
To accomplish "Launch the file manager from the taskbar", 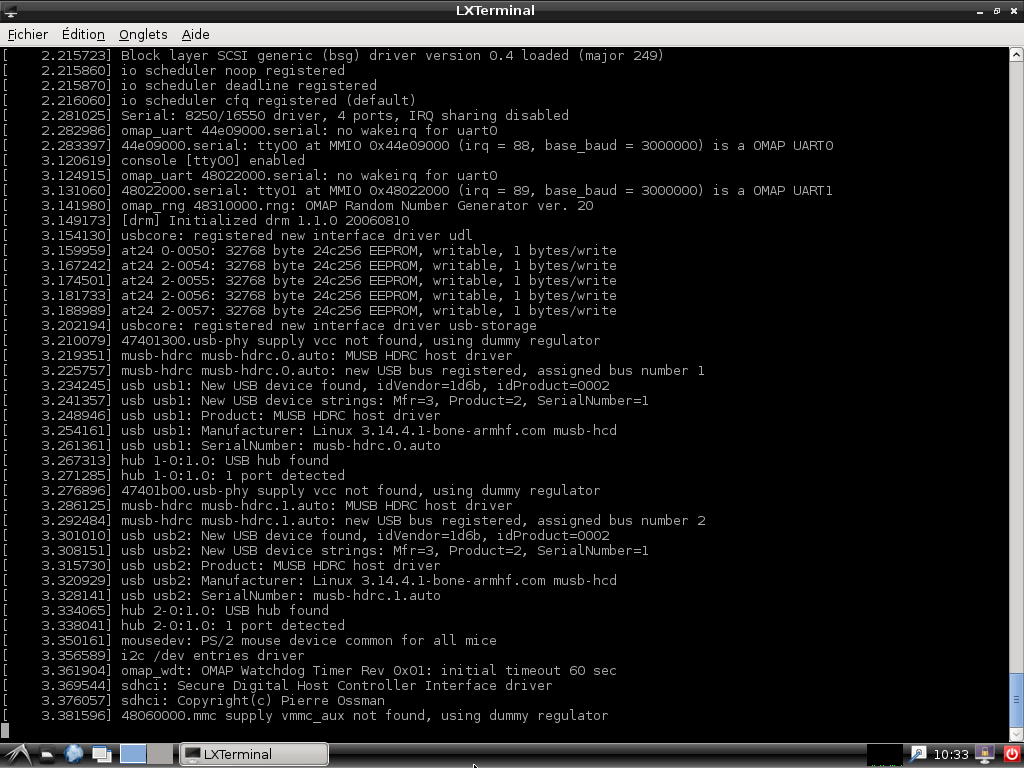I will point(47,755).
